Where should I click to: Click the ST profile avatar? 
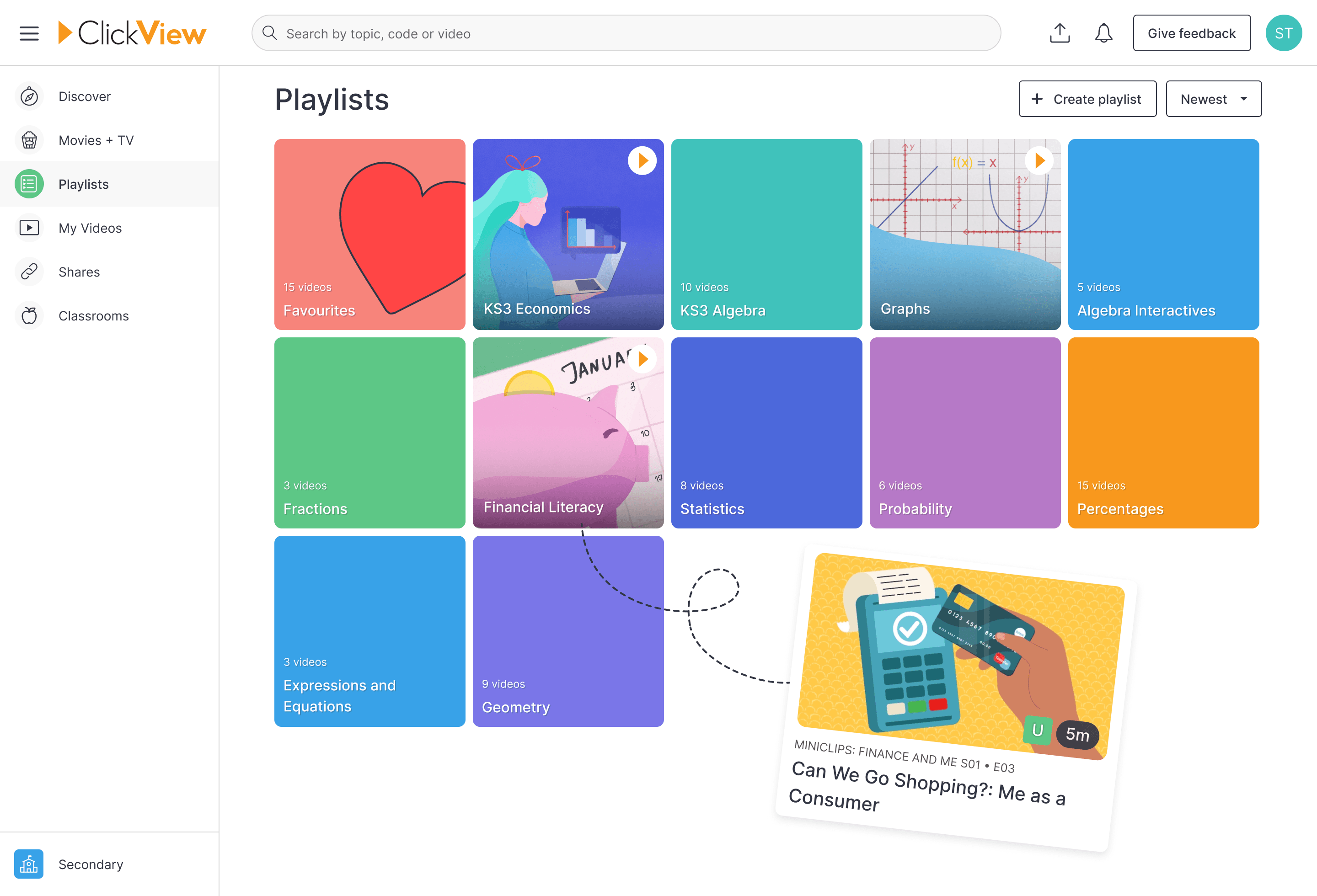[x=1284, y=33]
